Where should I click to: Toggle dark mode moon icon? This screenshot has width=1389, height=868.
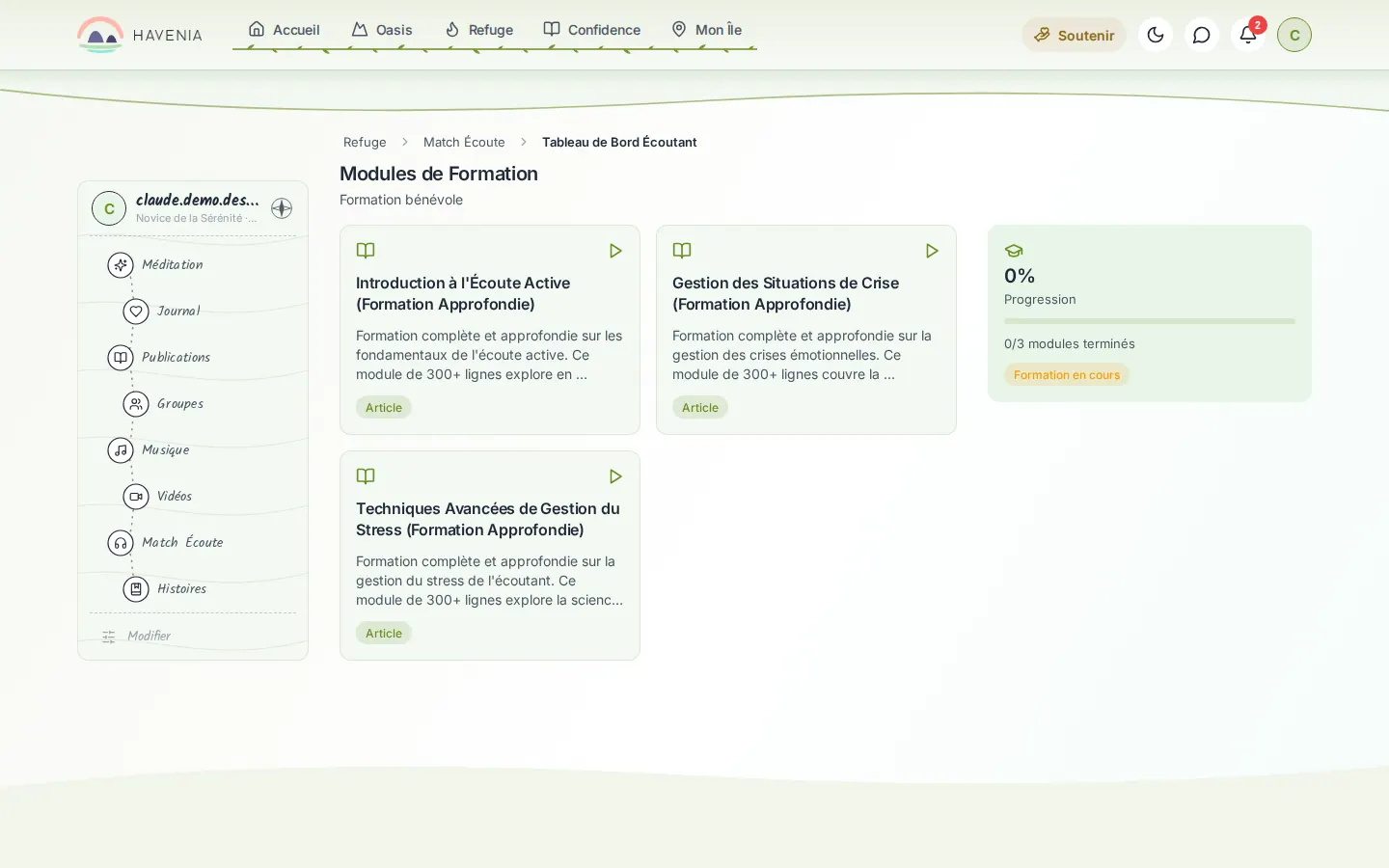(x=1156, y=35)
